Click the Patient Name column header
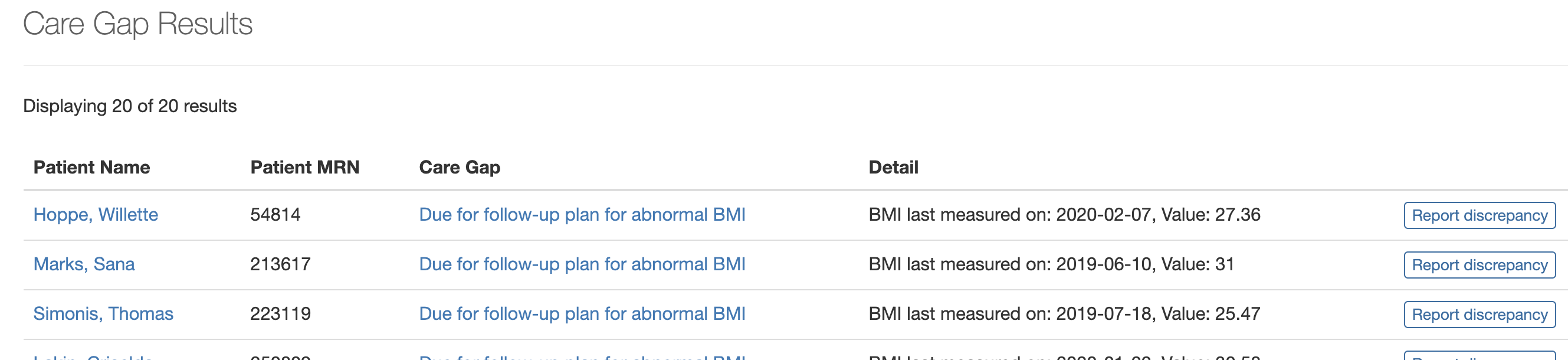The image size is (1568, 360). coord(91,168)
